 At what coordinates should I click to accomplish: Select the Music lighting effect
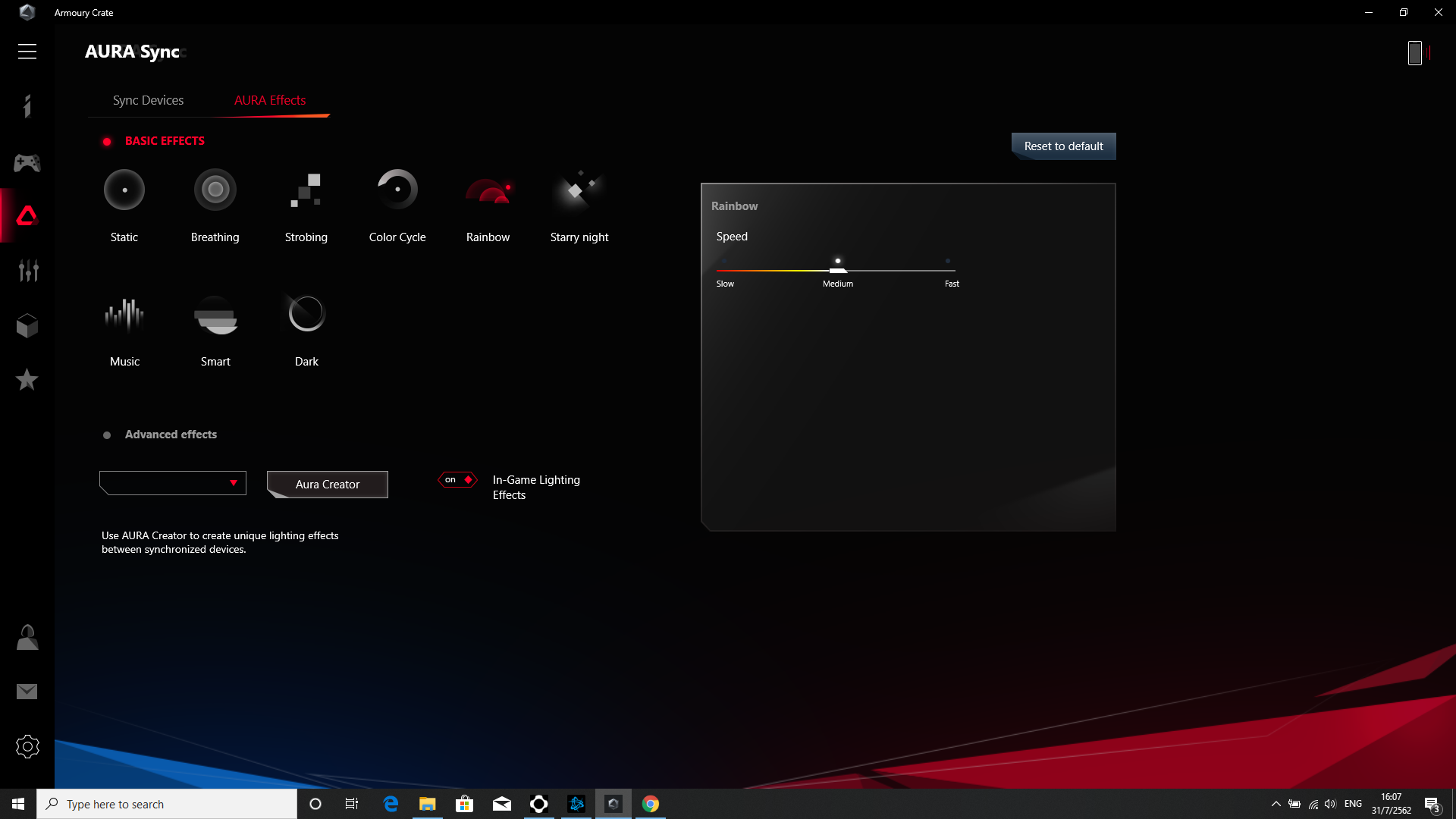(124, 331)
